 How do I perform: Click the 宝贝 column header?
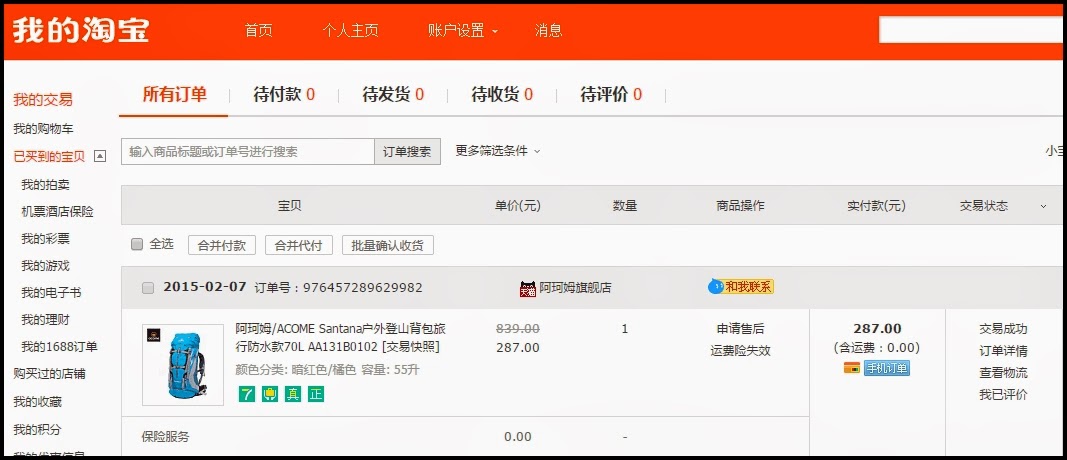click(290, 206)
